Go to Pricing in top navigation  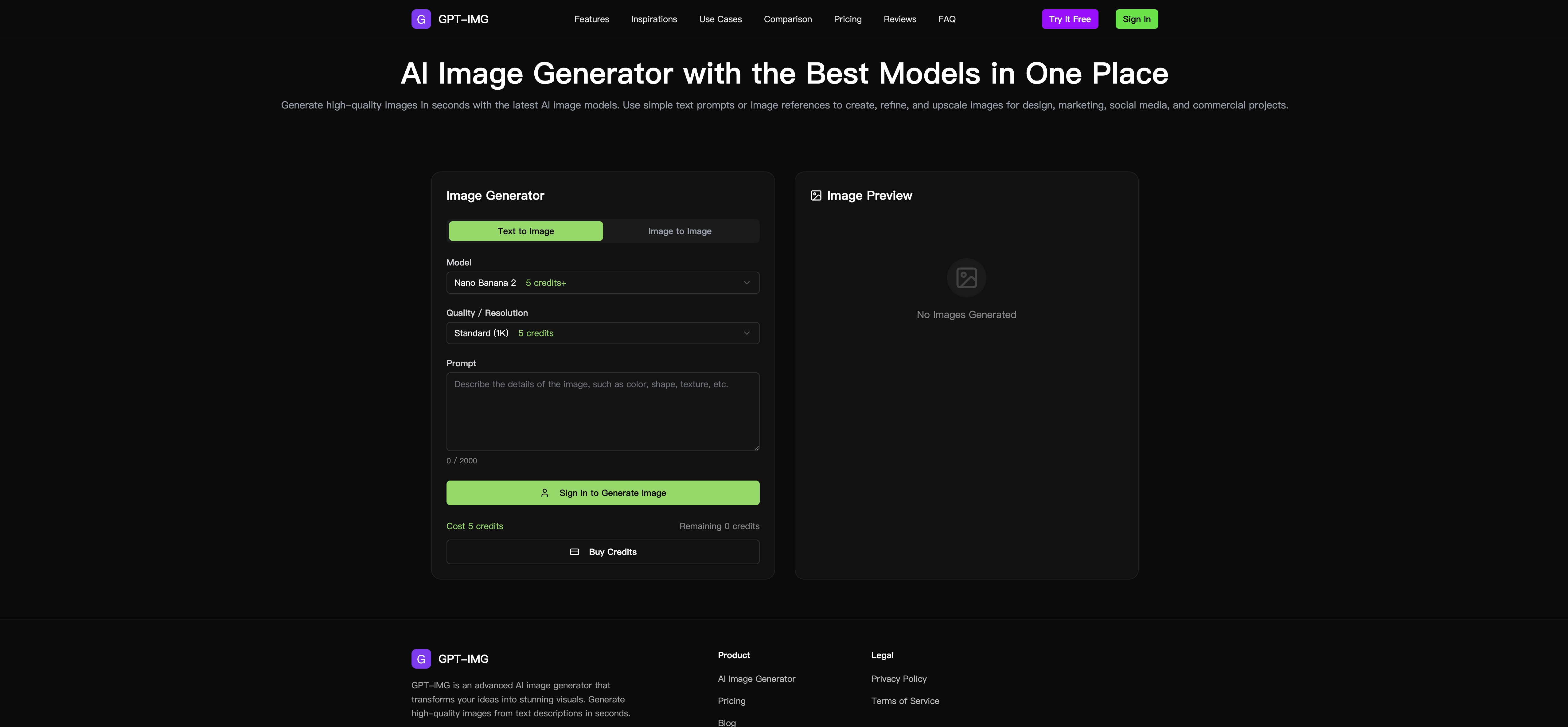tap(847, 19)
